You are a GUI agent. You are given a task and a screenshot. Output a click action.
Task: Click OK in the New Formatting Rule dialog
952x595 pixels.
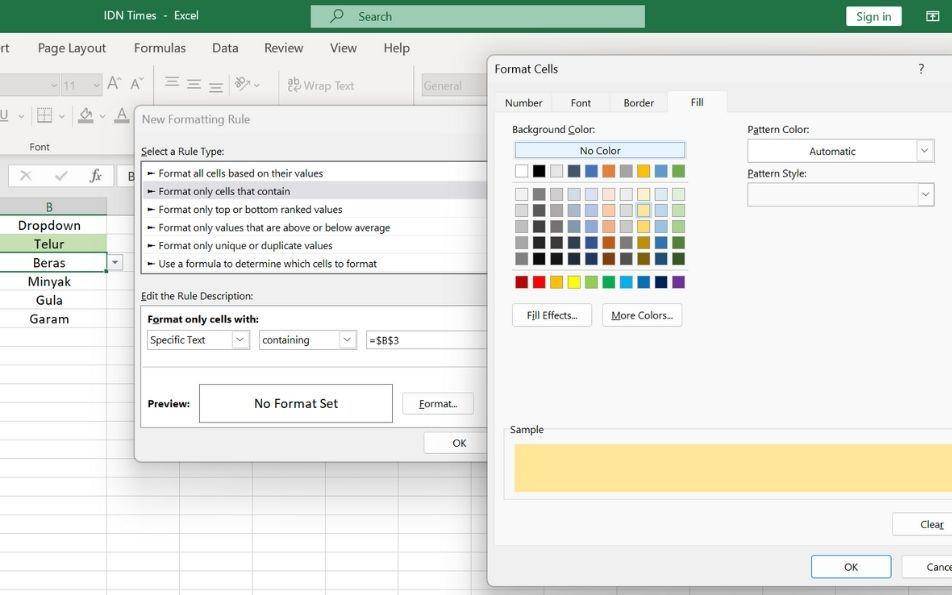tap(455, 443)
